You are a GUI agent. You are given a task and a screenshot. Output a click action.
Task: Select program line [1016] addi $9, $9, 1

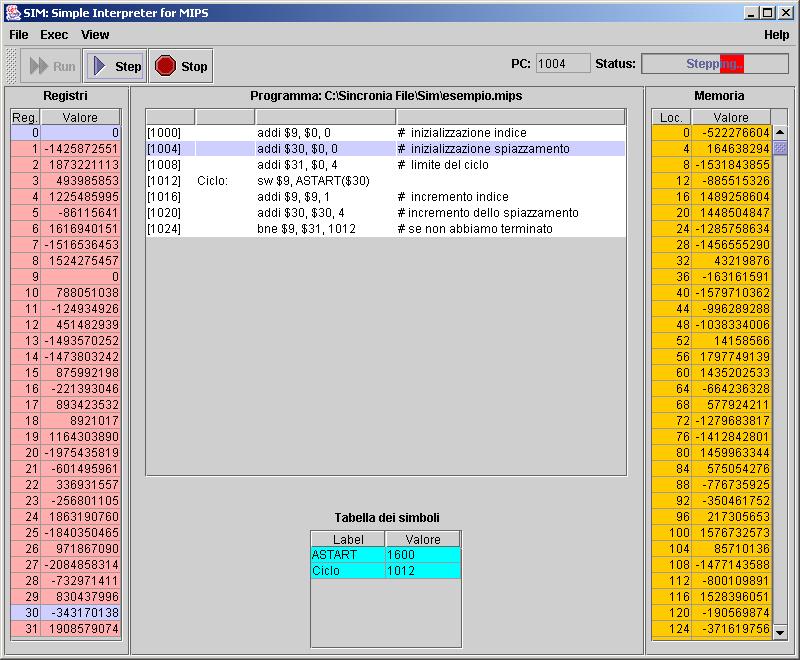385,197
